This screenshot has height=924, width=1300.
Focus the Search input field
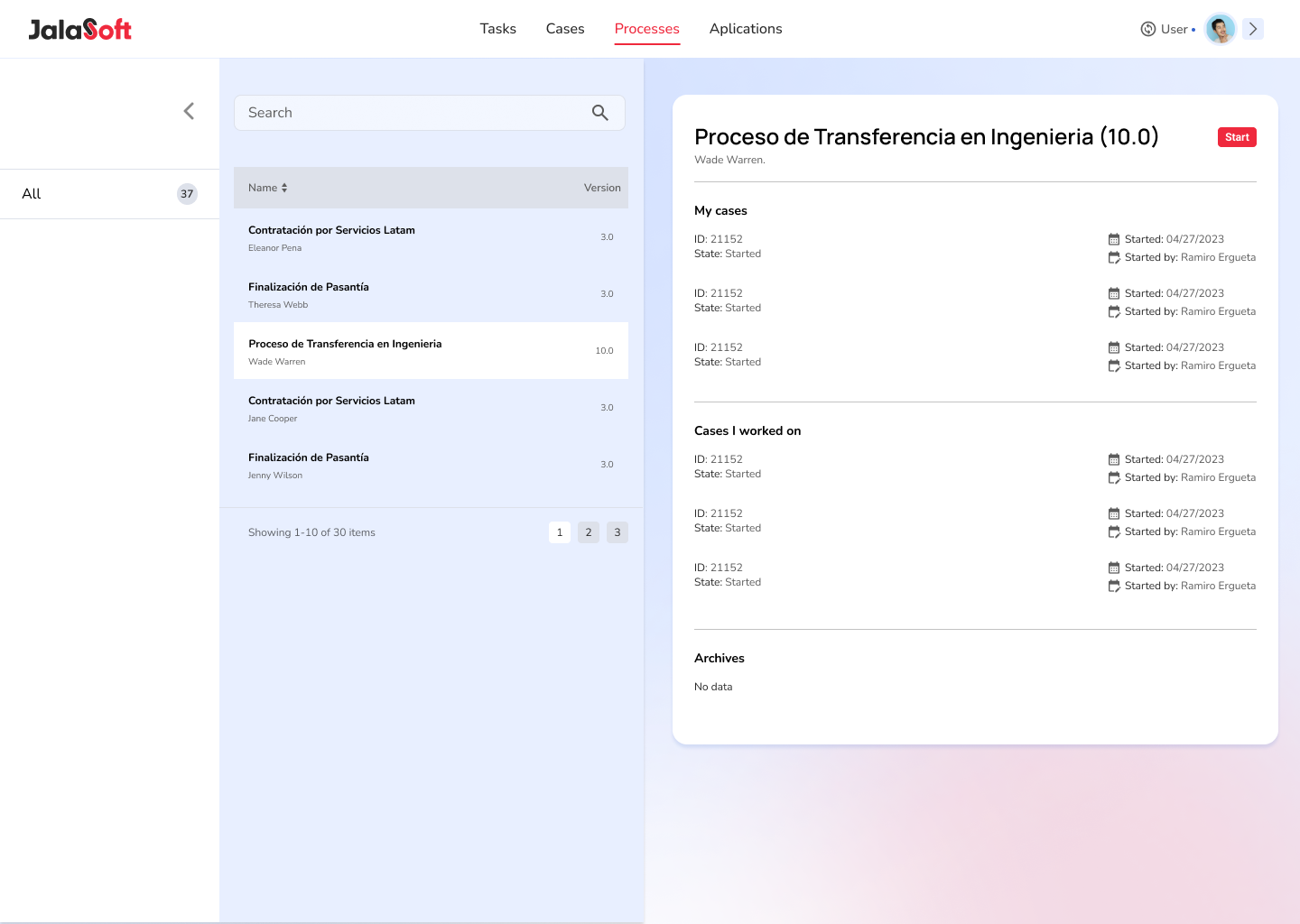(430, 113)
